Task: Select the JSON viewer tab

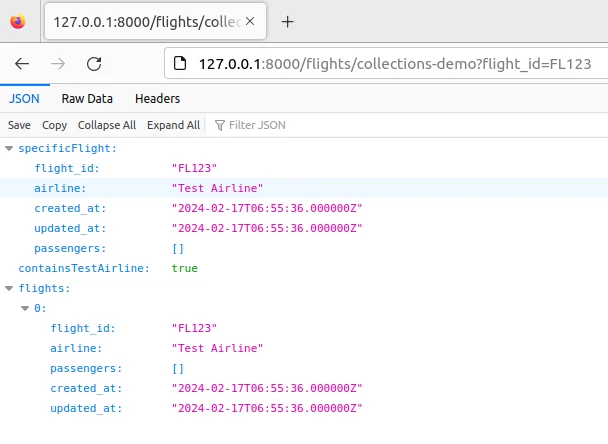Action: click(x=24, y=98)
